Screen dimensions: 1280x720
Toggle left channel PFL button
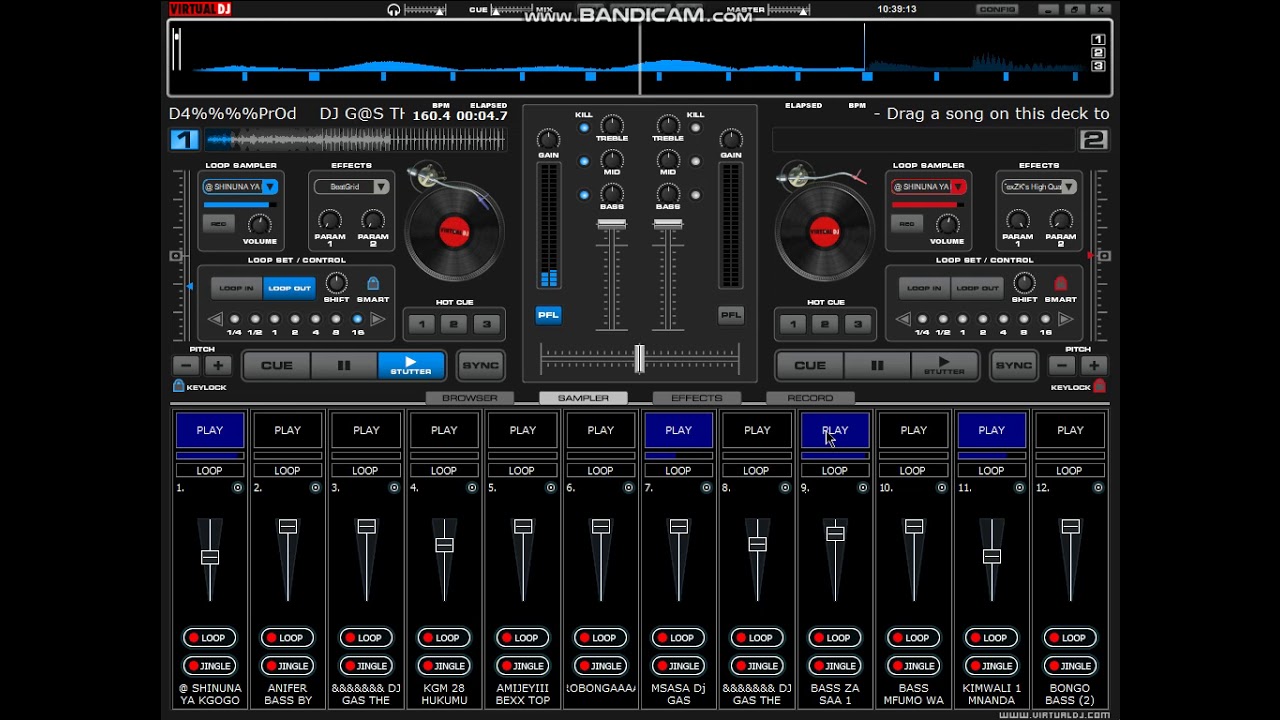tap(548, 315)
